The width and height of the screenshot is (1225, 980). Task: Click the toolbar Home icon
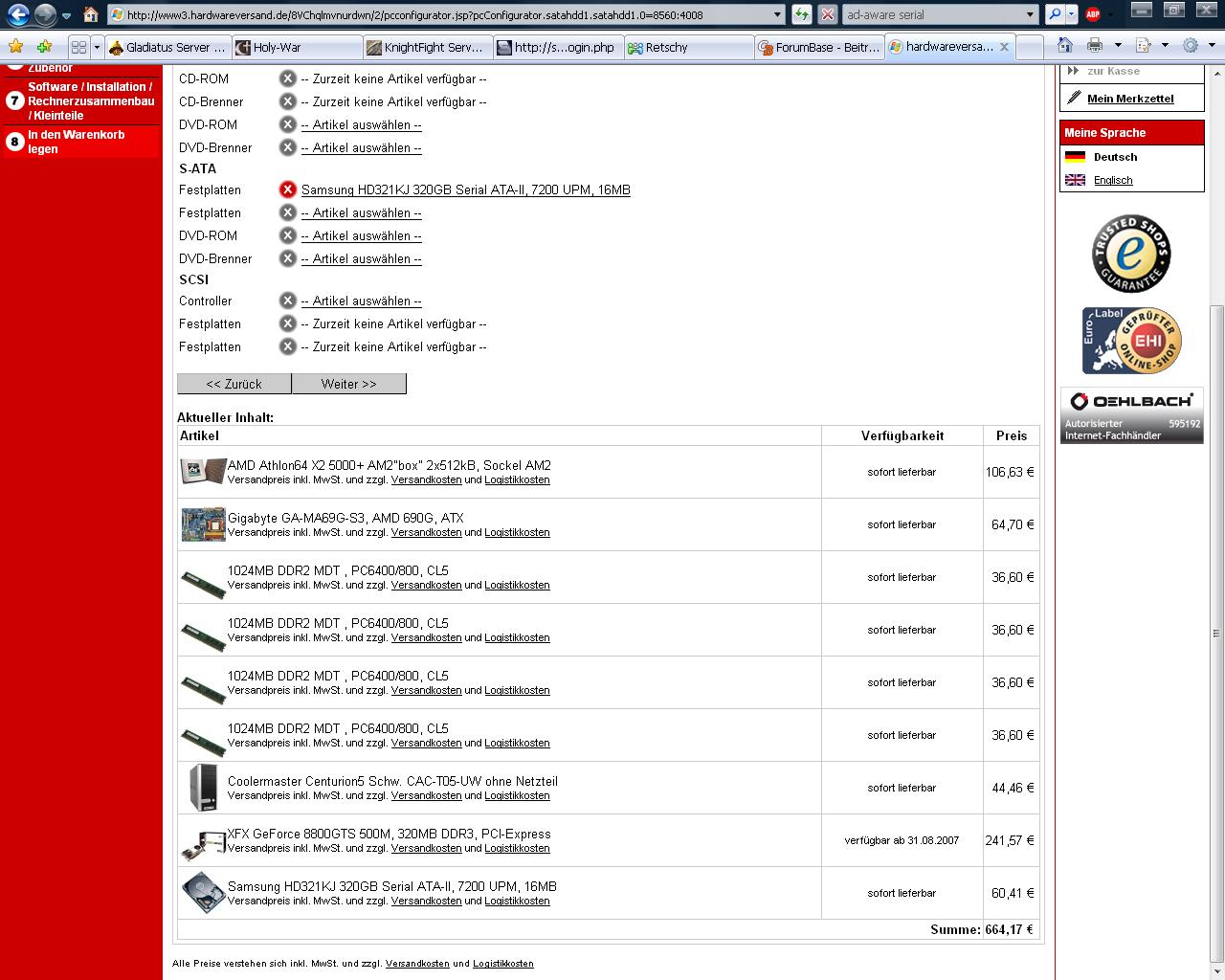[1064, 46]
